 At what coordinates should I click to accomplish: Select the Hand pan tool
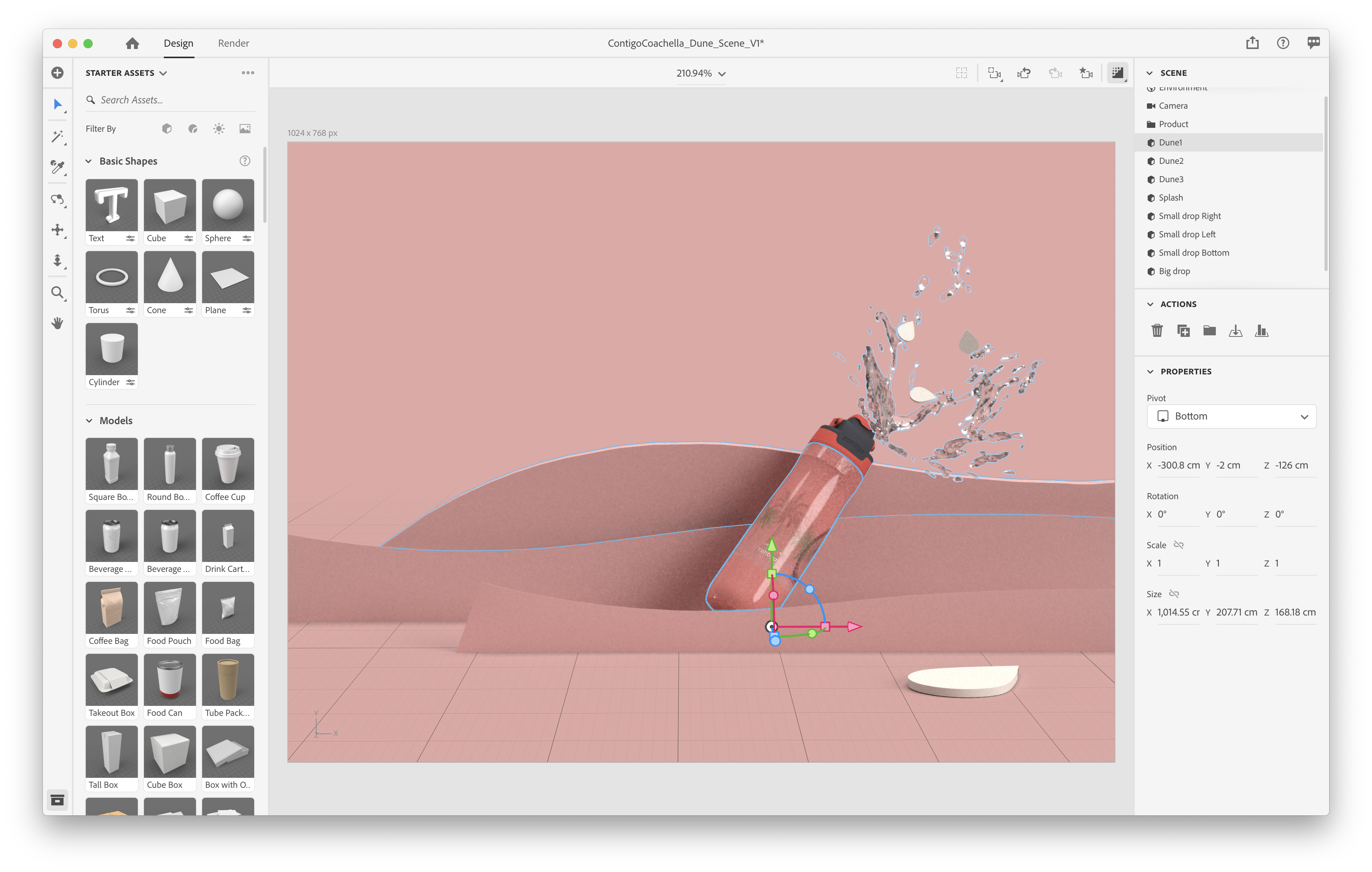coord(57,323)
